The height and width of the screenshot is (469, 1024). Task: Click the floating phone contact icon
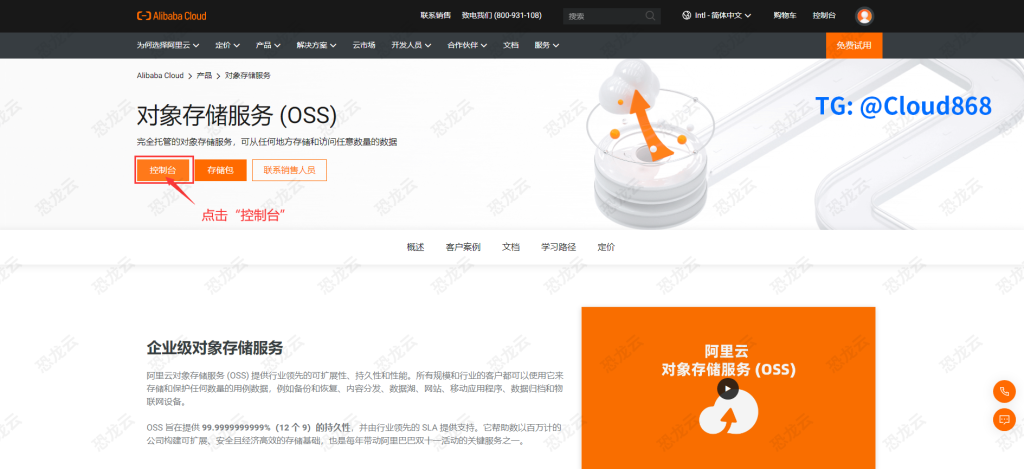(1004, 391)
